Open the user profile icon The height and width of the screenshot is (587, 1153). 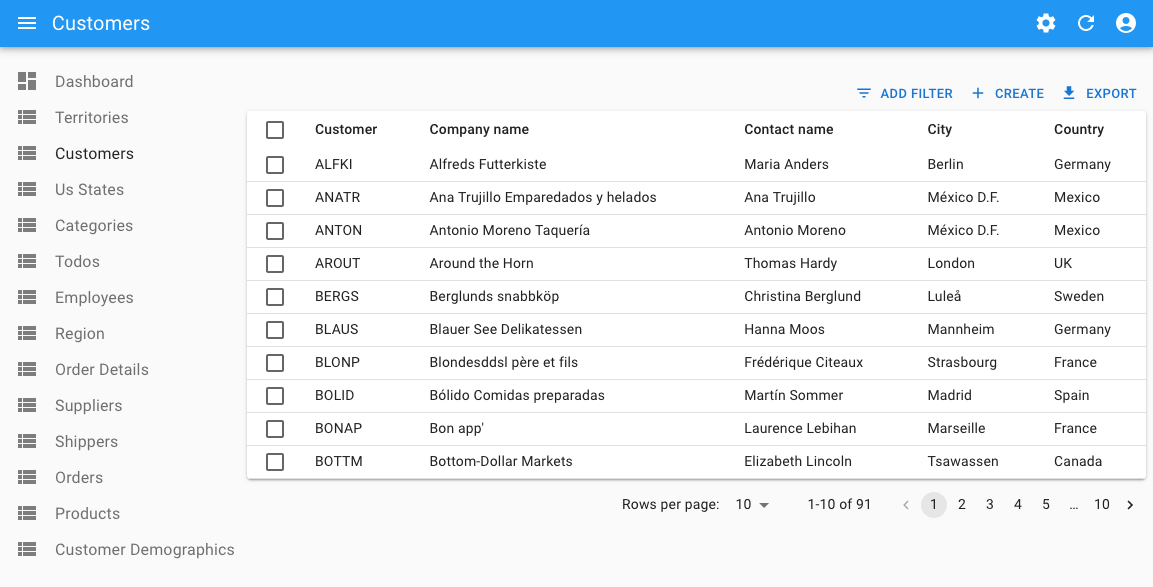[x=1126, y=23]
